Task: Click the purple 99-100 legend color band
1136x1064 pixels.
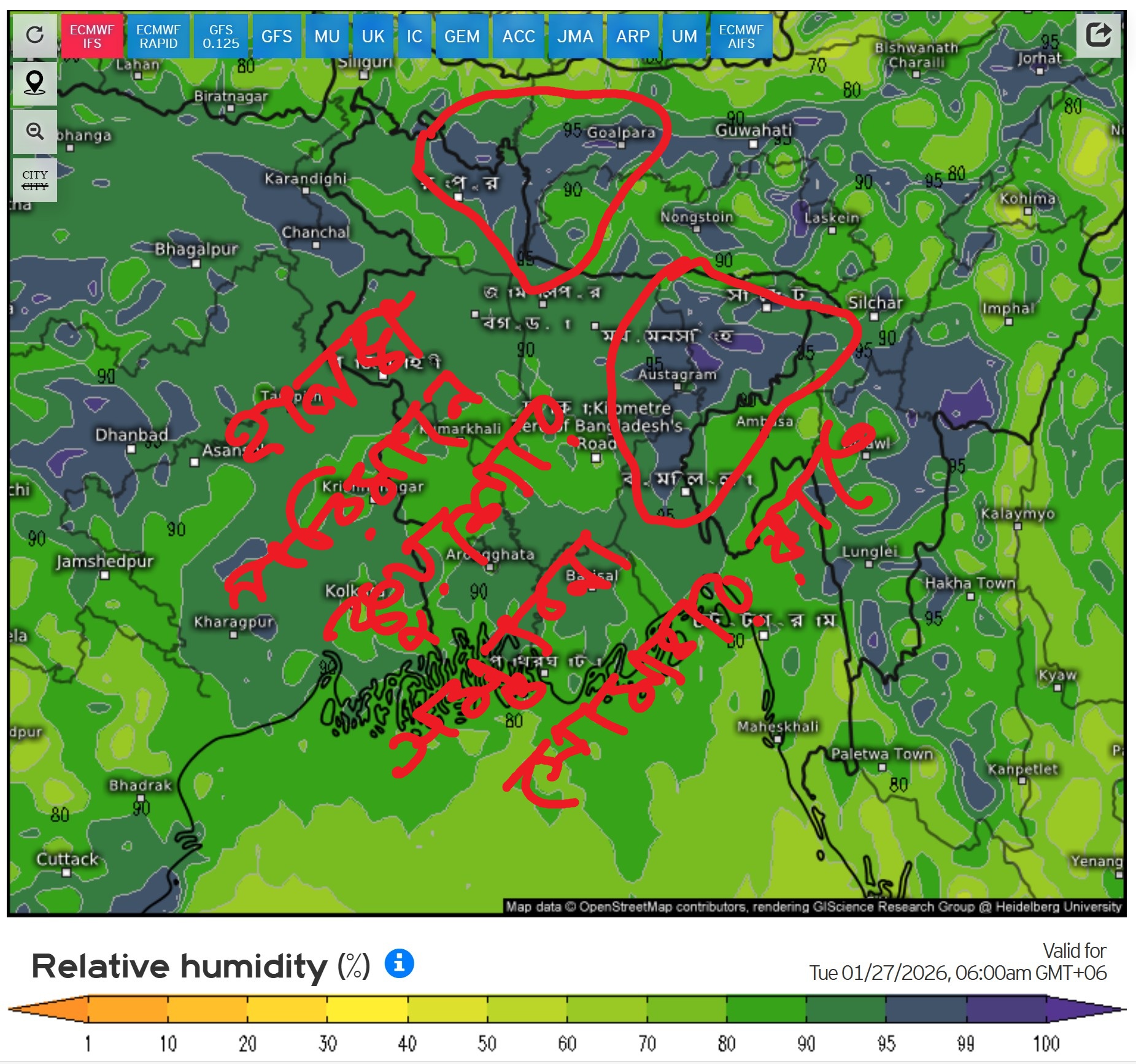Action: tap(1006, 1009)
